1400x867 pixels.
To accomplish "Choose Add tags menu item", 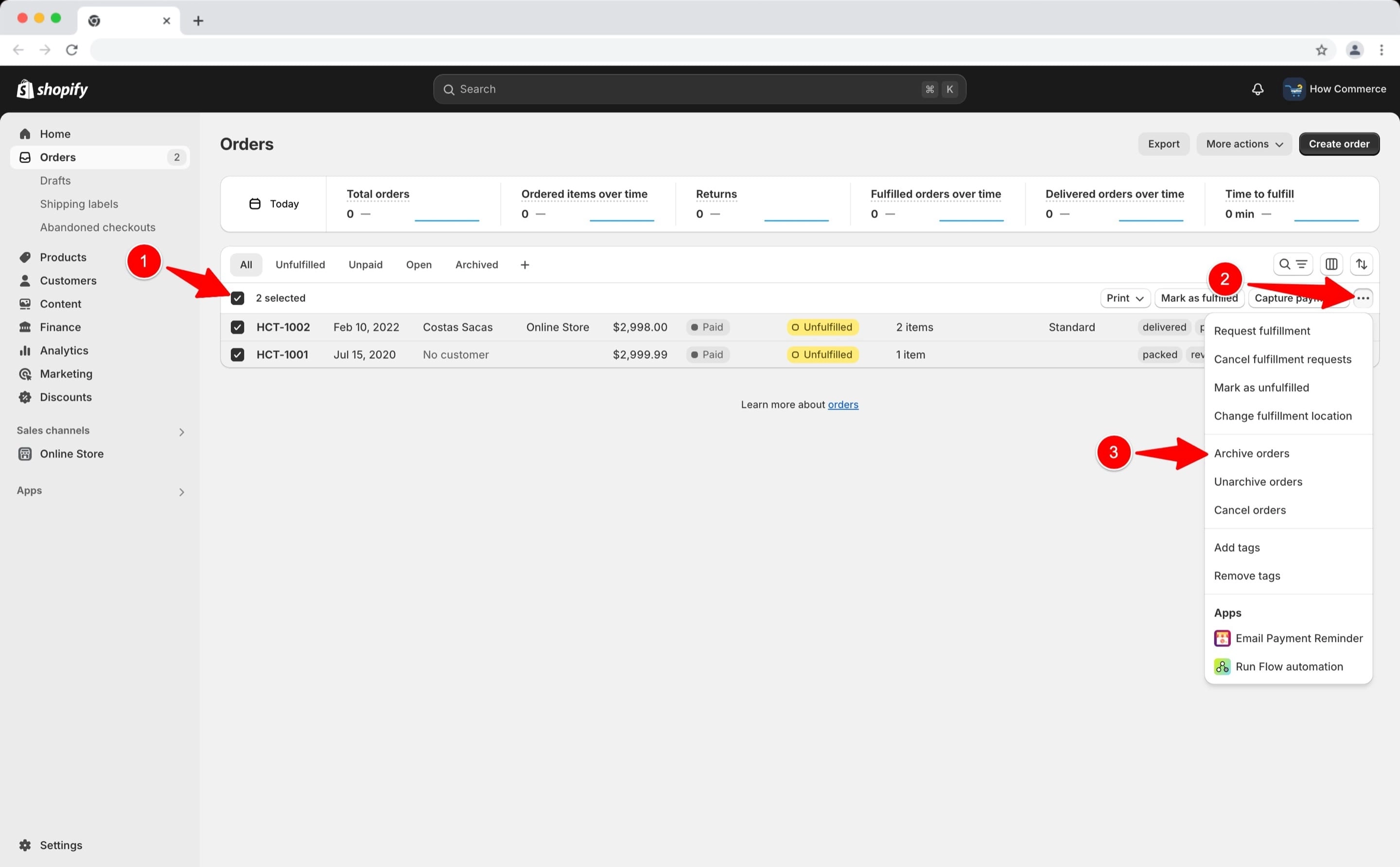I will [1288, 547].
